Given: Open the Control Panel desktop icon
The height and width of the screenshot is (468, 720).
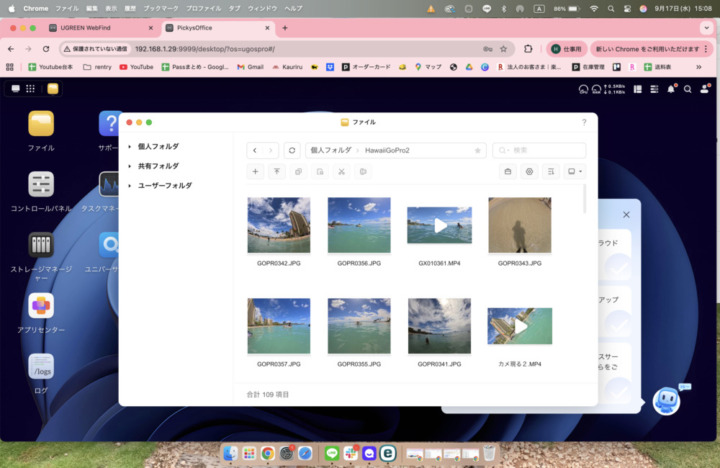Looking at the screenshot, I should pos(41,185).
